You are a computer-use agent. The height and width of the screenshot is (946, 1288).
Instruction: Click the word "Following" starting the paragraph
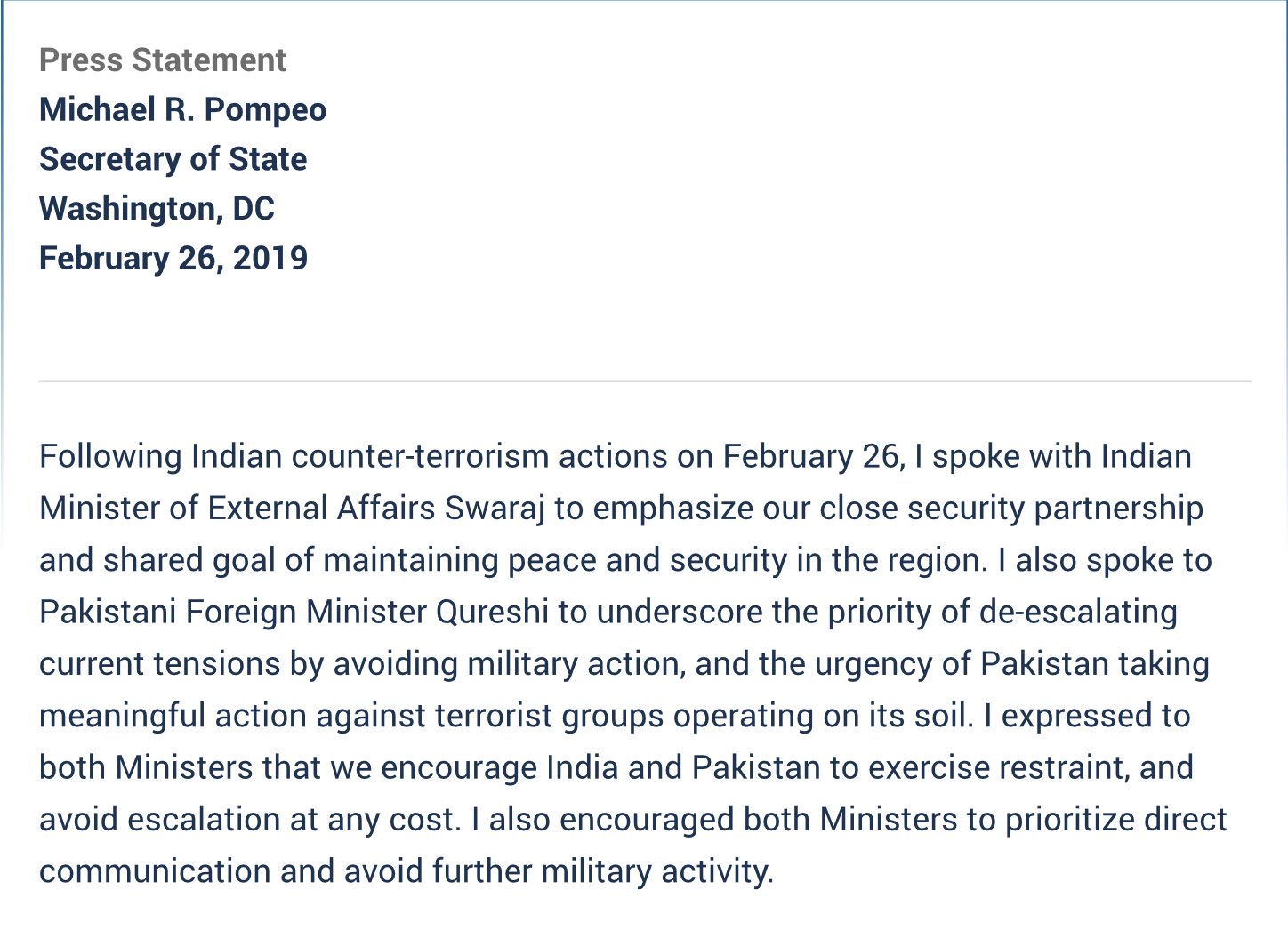point(110,457)
